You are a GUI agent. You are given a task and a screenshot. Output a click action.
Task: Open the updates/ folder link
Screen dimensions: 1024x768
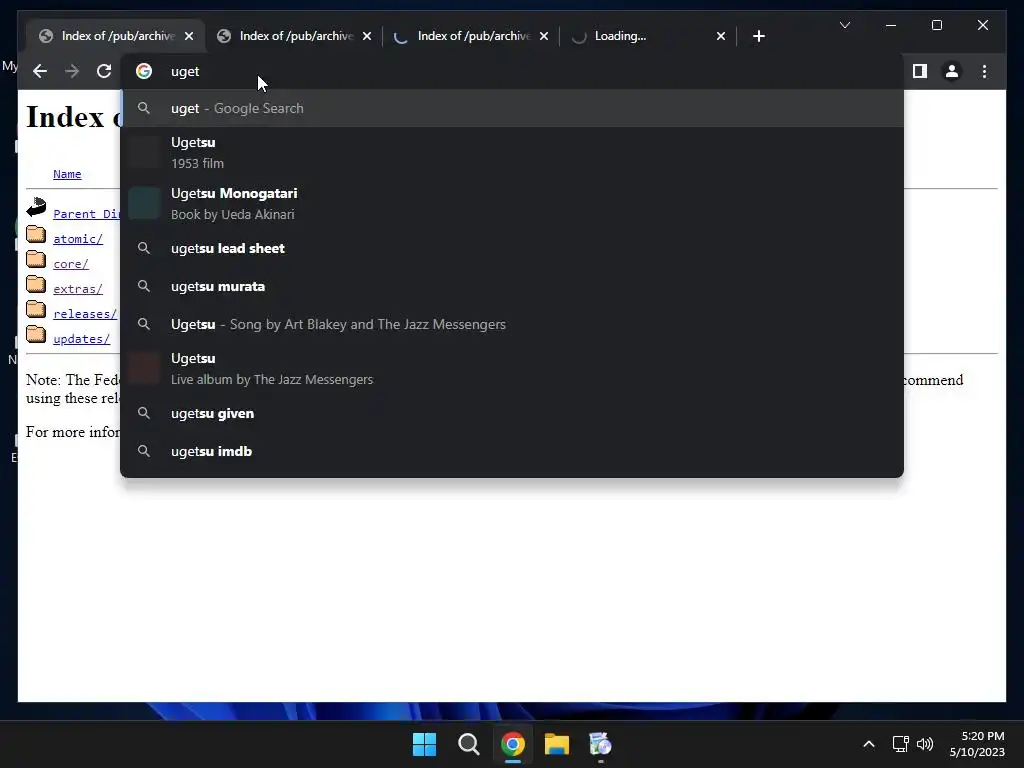tap(82, 339)
